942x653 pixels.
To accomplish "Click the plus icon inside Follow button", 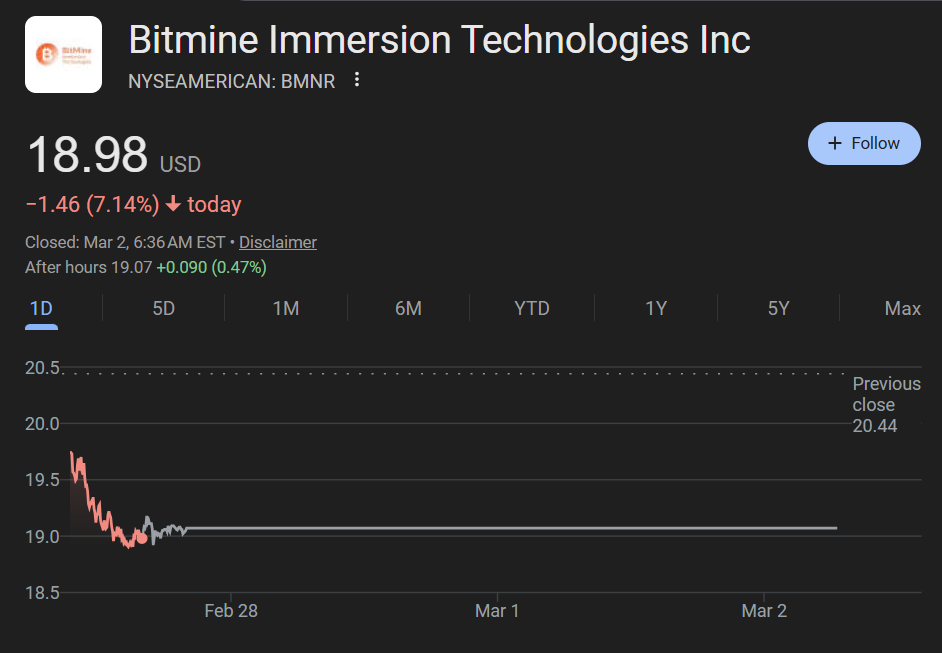I will pyautogui.click(x=834, y=143).
